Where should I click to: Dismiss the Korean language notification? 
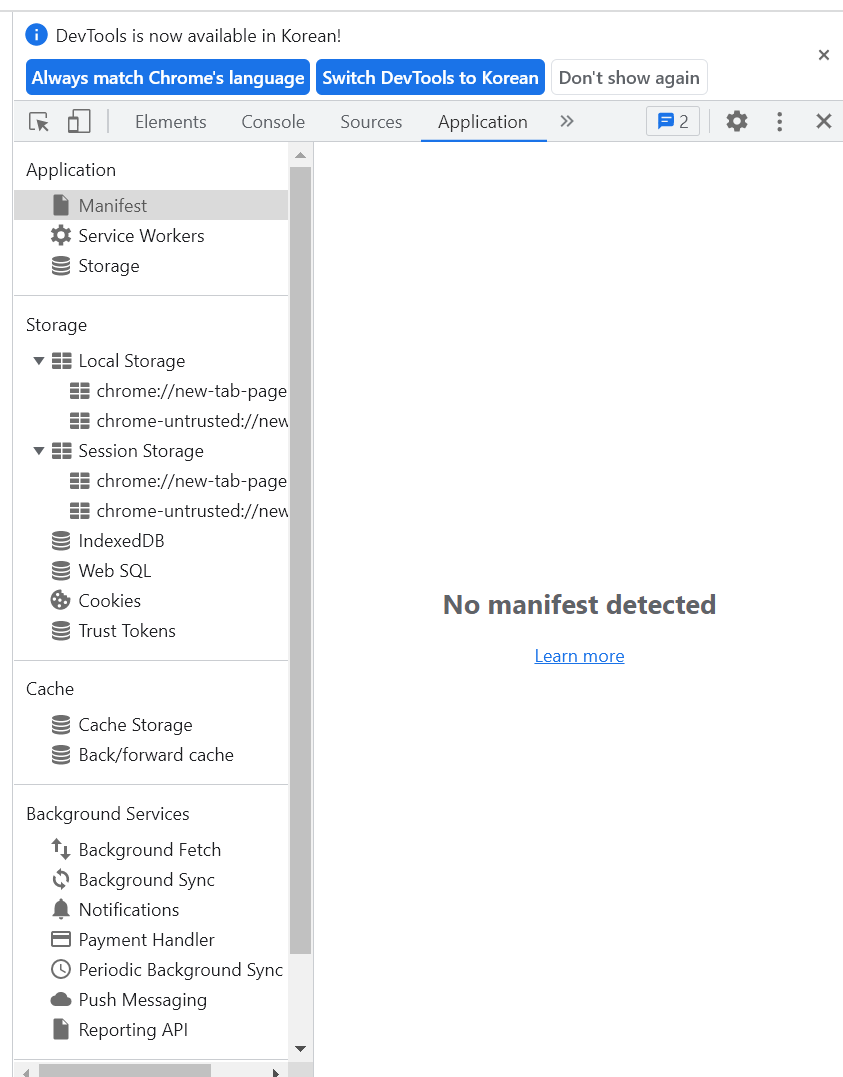[x=824, y=55]
